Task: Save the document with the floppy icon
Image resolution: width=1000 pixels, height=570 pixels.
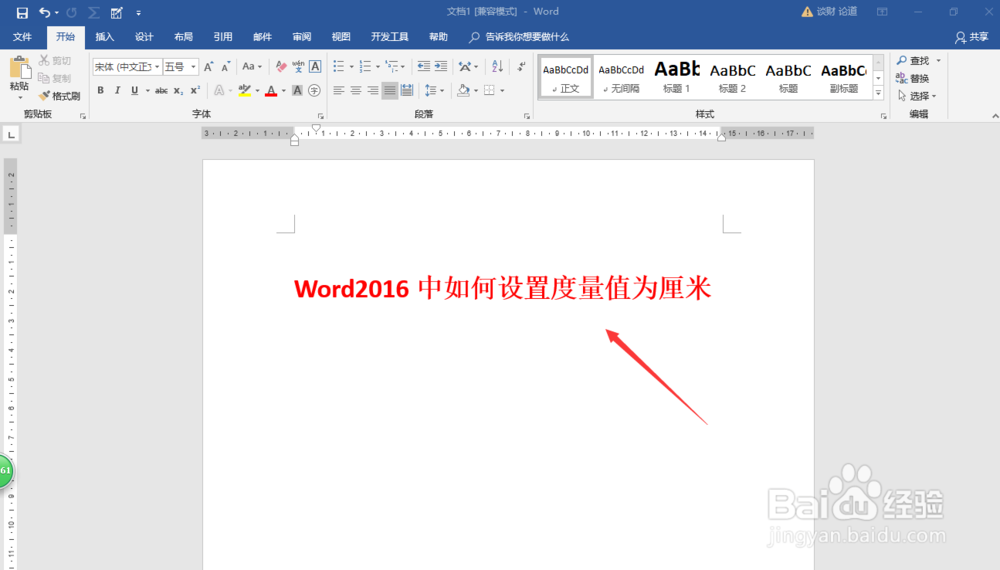Action: (x=22, y=12)
